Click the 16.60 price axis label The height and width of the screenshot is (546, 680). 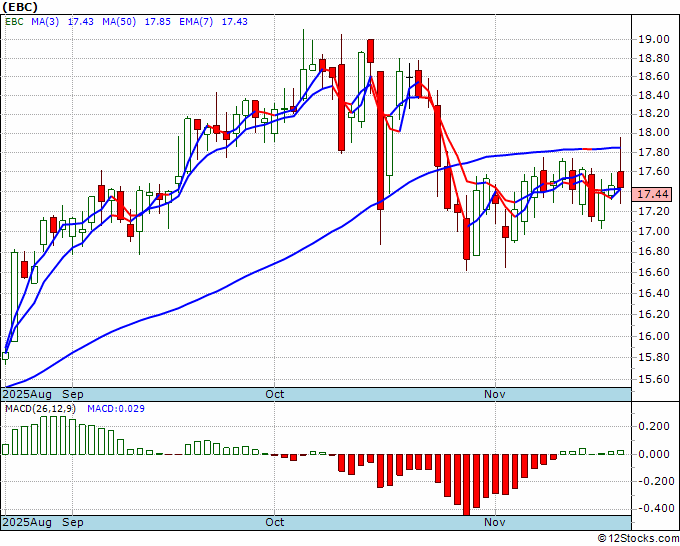click(x=654, y=272)
